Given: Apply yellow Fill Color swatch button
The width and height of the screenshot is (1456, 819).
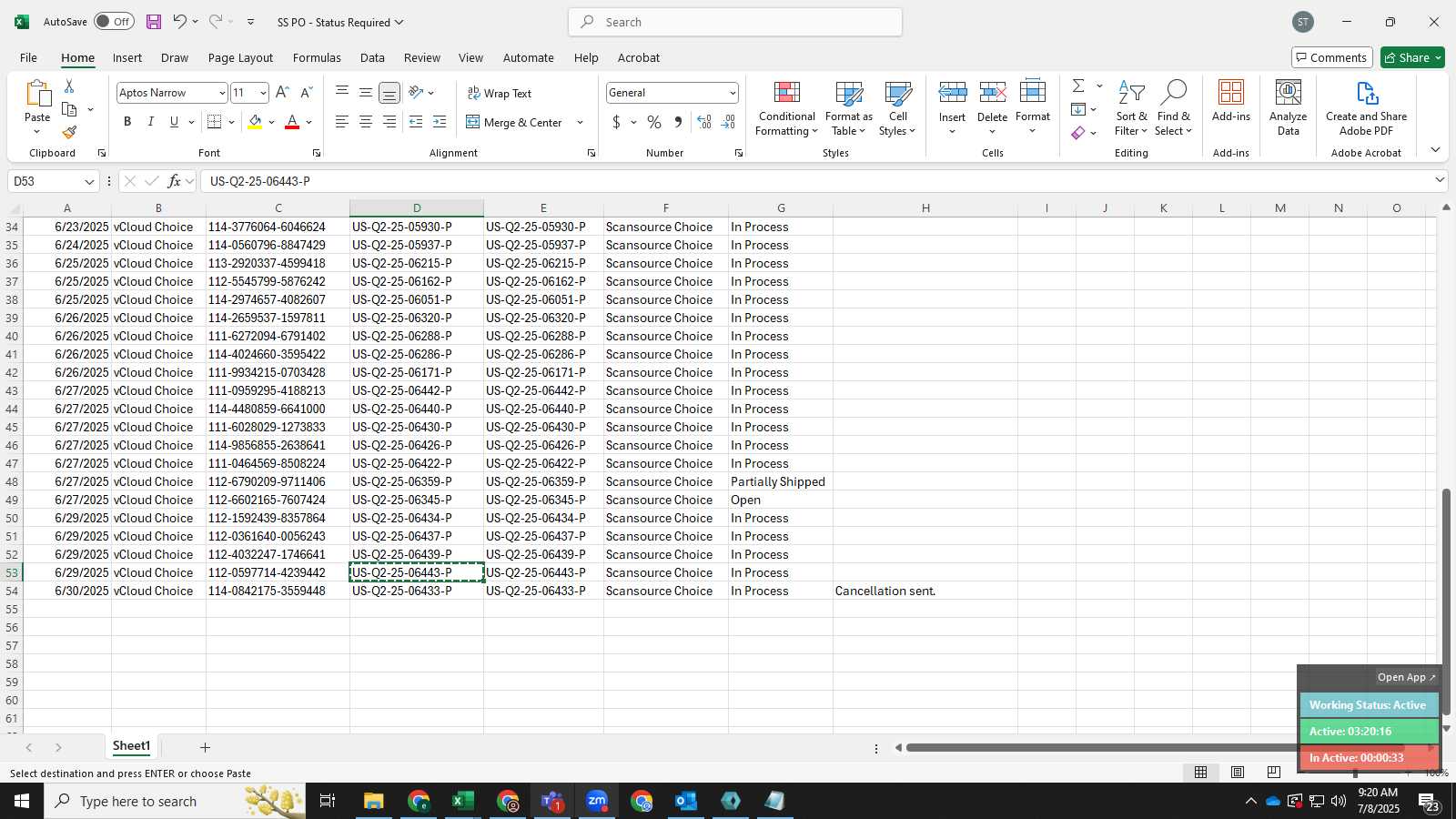Looking at the screenshot, I should 255,122.
